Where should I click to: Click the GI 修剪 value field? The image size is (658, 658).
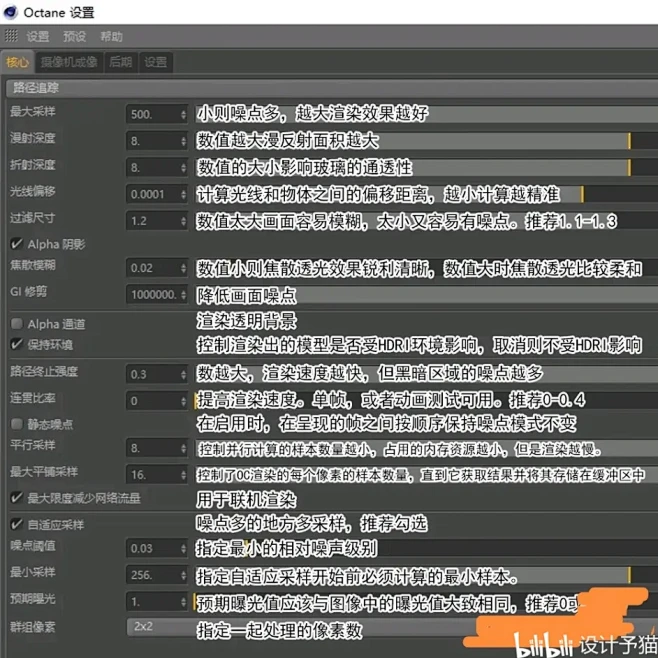point(152,295)
